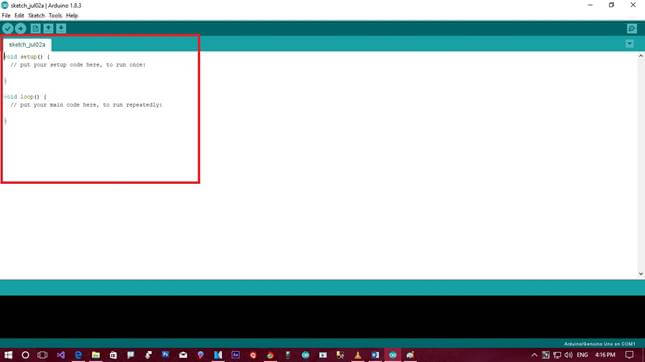Open the Tools menu
This screenshot has width=645, height=362.
pos(55,16)
